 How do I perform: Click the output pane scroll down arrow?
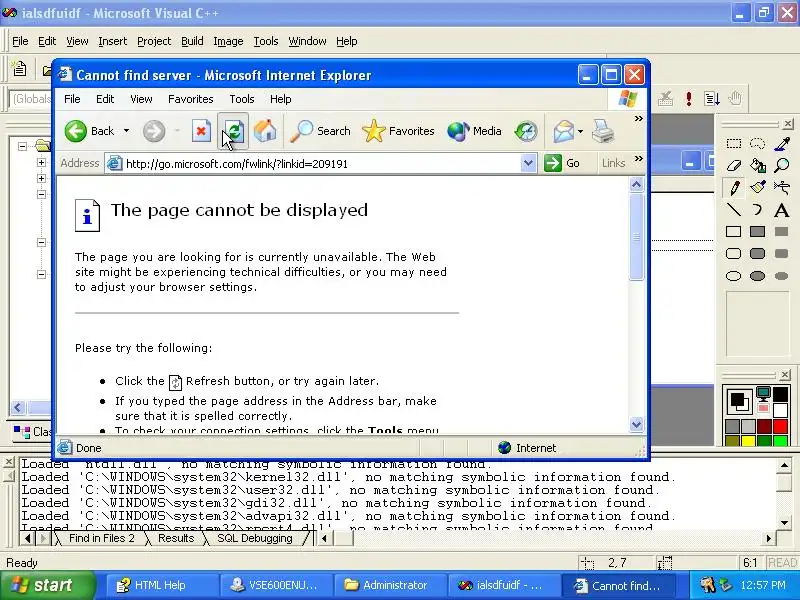tap(783, 522)
